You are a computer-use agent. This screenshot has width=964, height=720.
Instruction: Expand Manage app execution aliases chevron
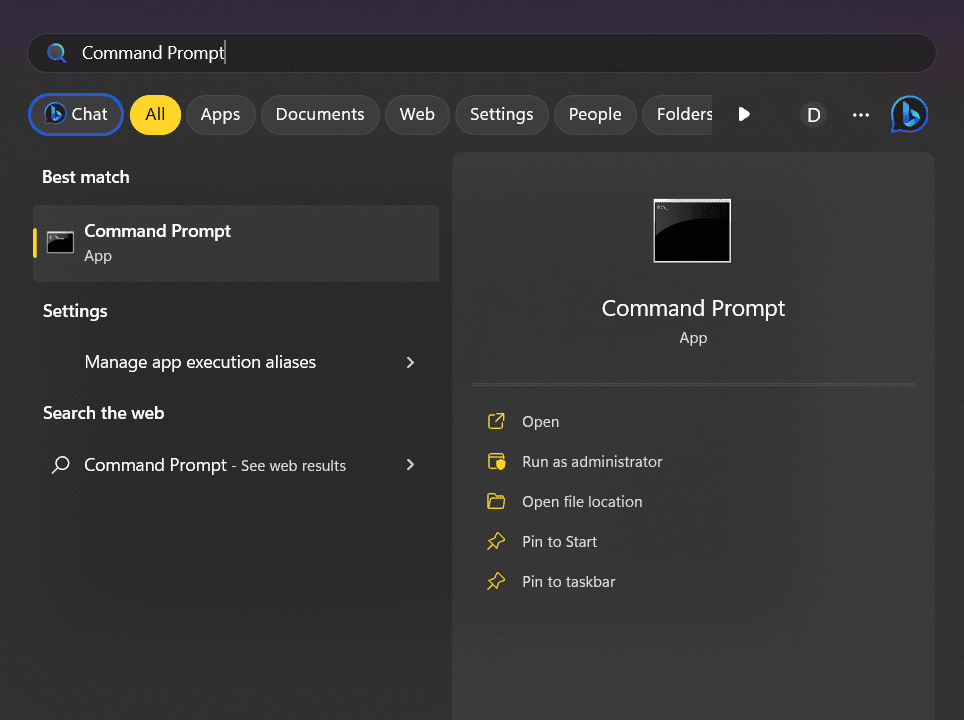coord(410,363)
